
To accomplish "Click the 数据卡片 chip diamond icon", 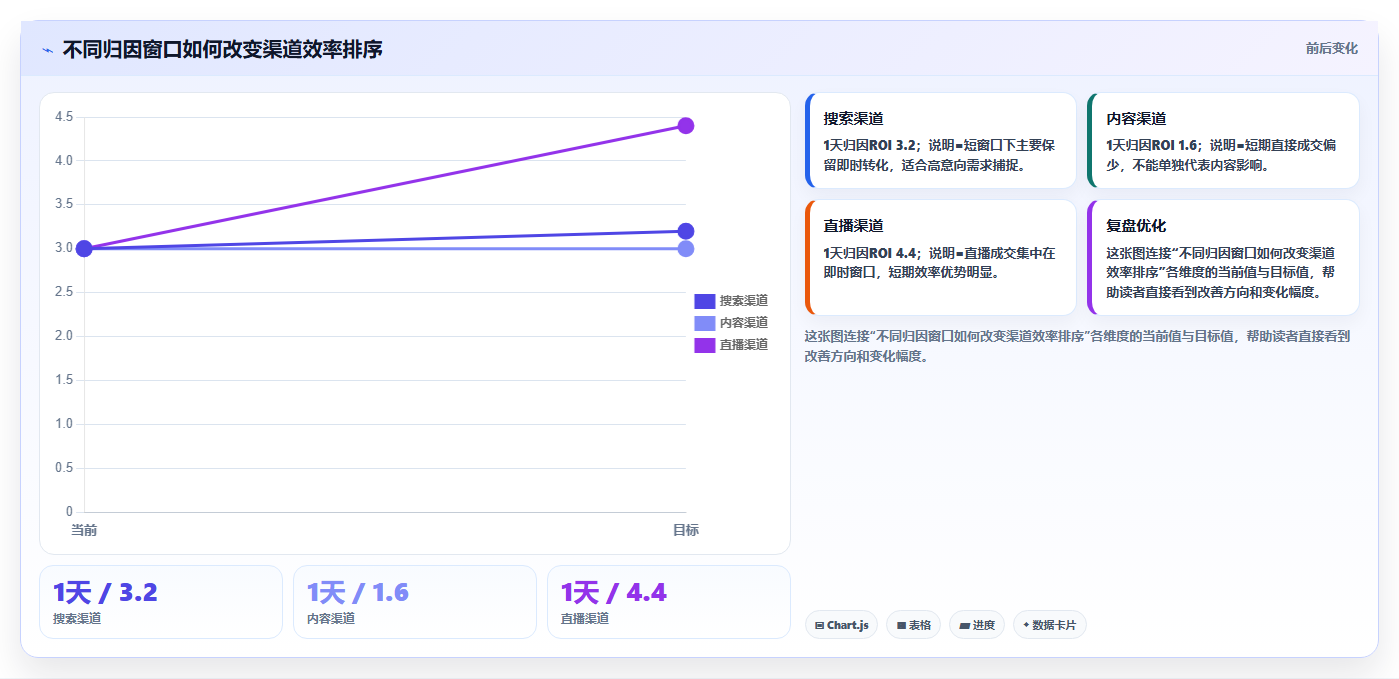I will (1026, 626).
